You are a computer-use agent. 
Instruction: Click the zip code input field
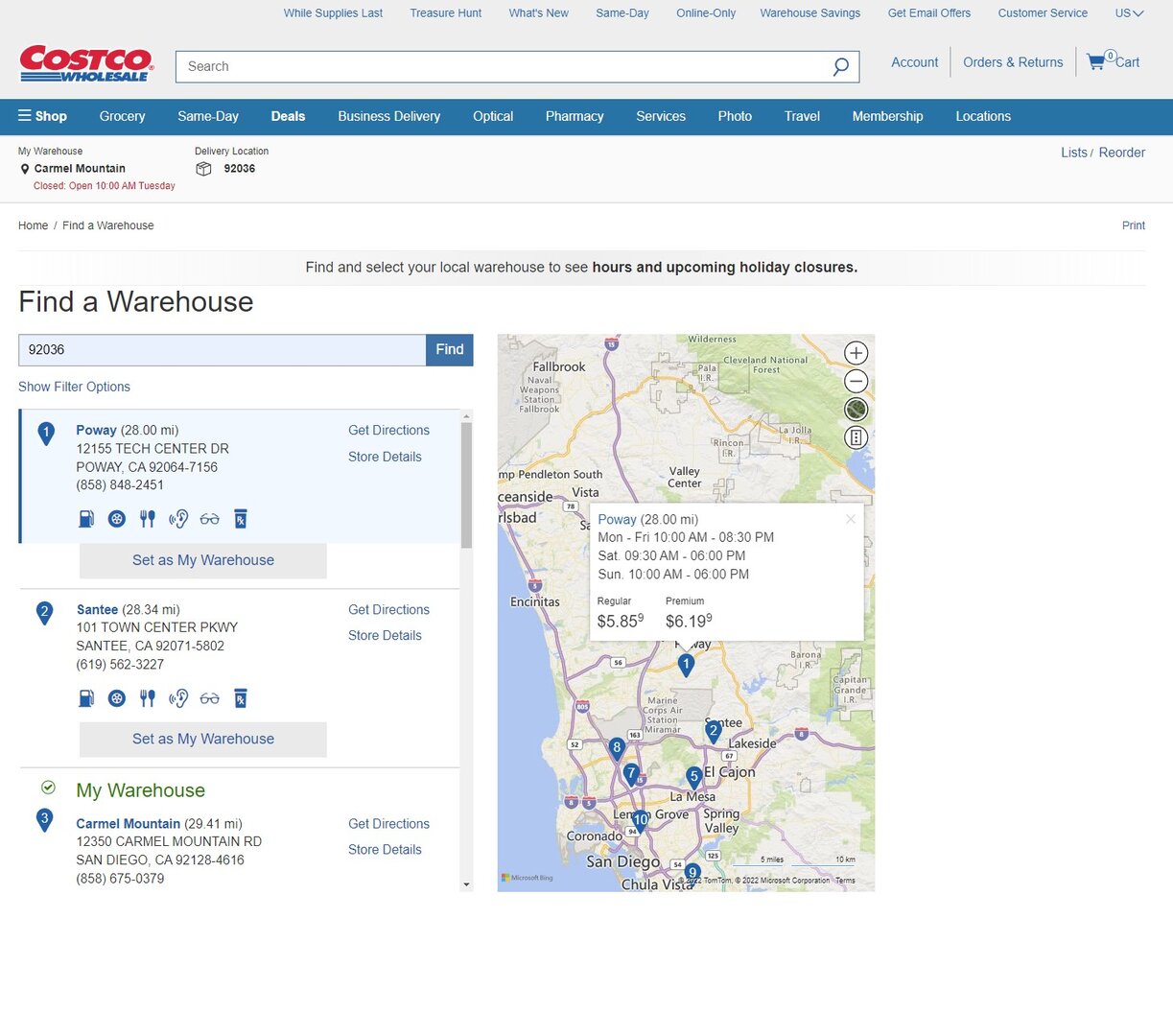click(223, 350)
